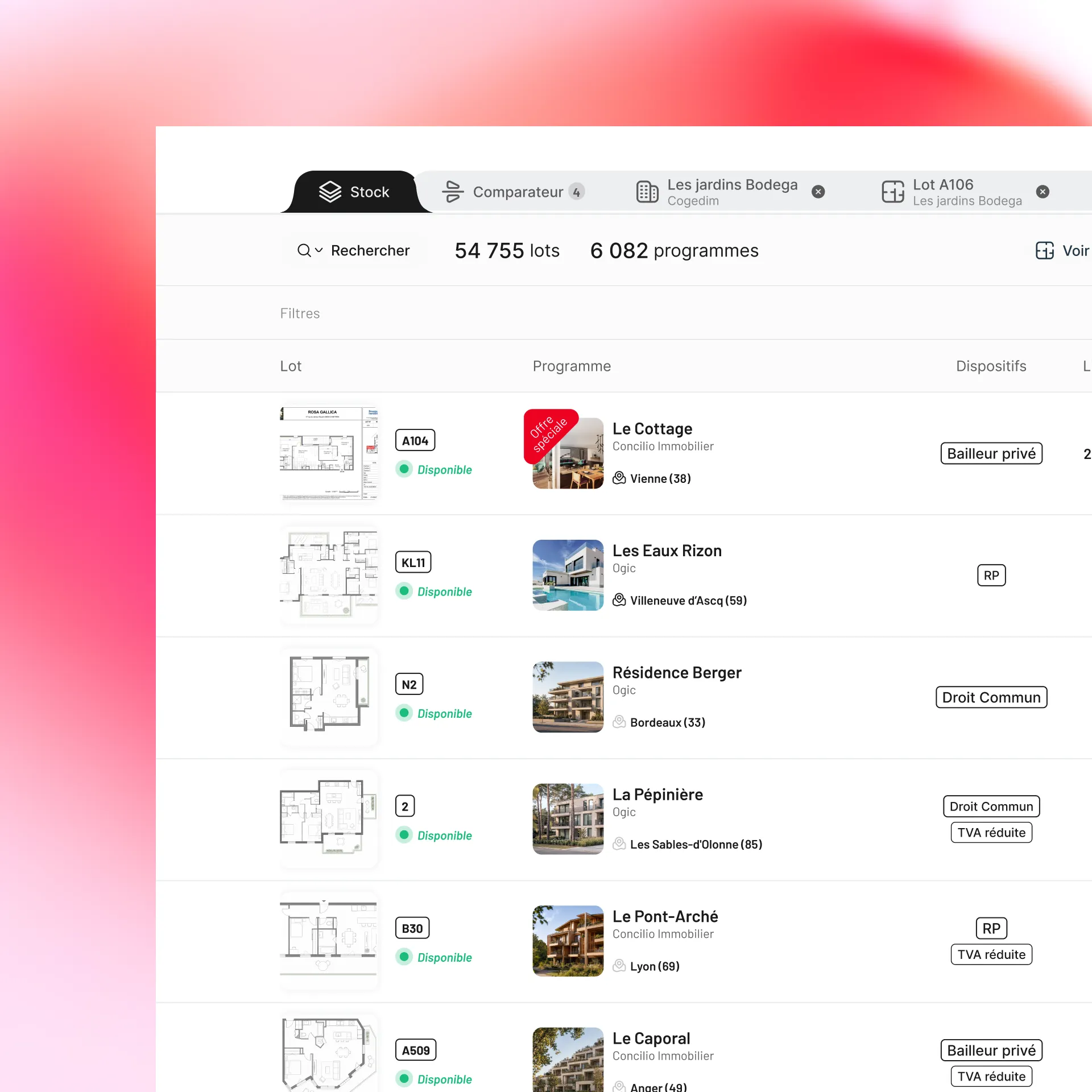
Task: Click the Stock layers icon
Action: click(330, 192)
